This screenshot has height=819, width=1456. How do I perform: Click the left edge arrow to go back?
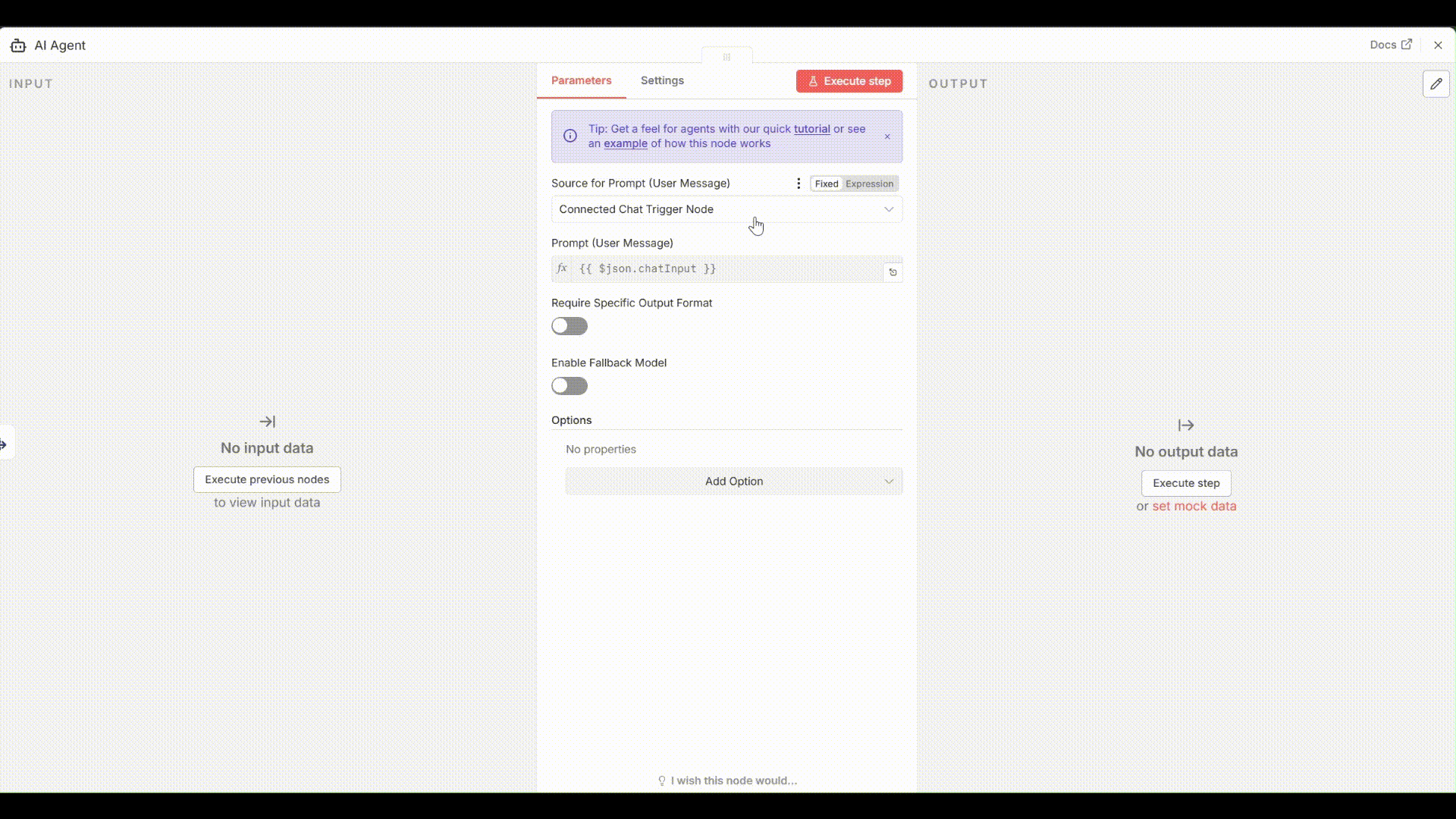(5, 444)
